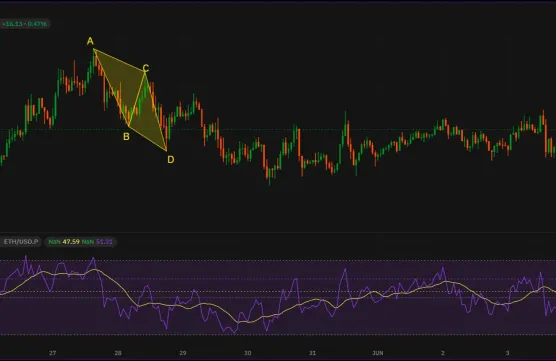Select the lower dotted band of the oscillator
The image size is (556, 361).
pos(278,334)
